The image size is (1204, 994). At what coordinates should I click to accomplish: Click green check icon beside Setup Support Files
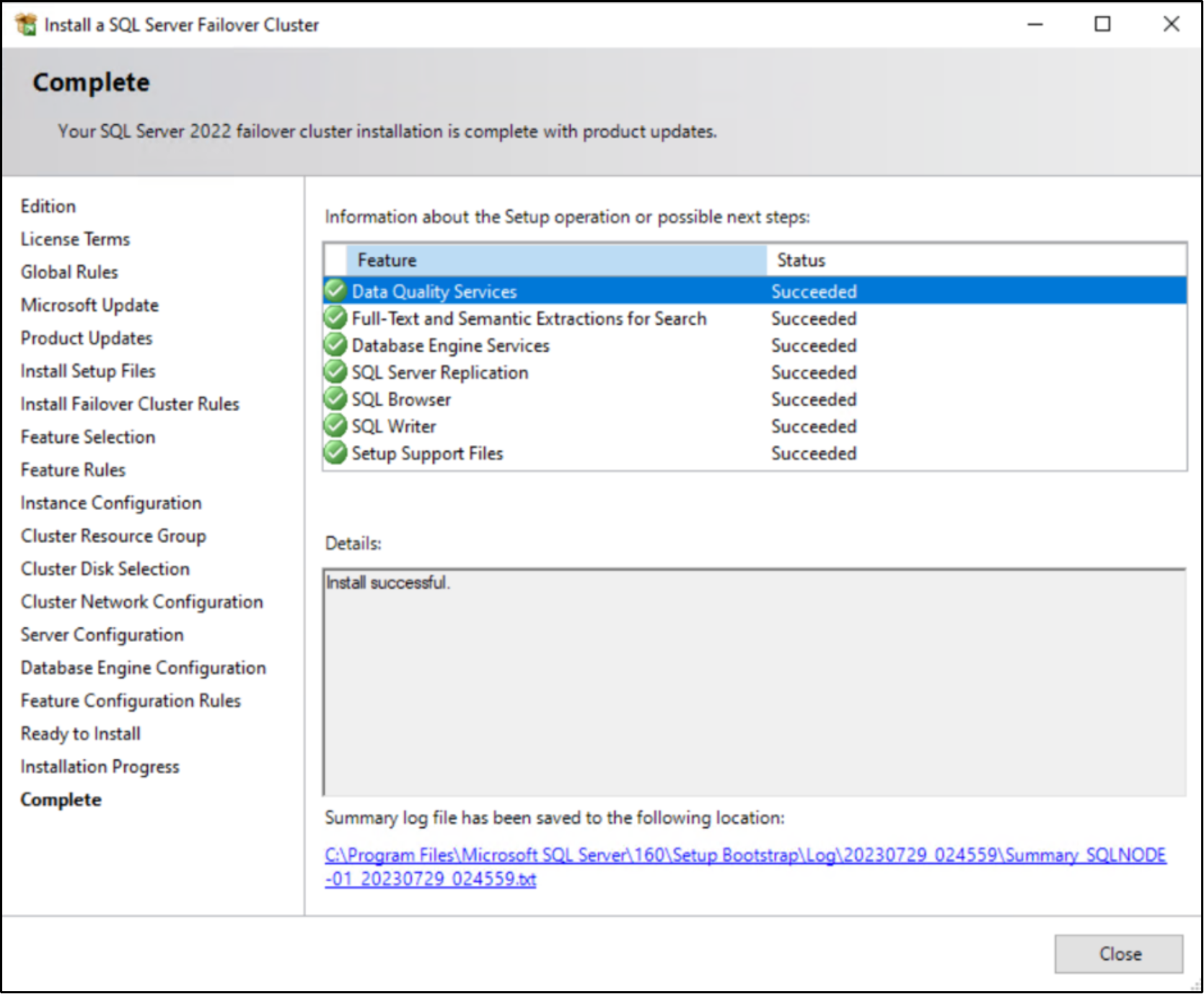(x=335, y=452)
